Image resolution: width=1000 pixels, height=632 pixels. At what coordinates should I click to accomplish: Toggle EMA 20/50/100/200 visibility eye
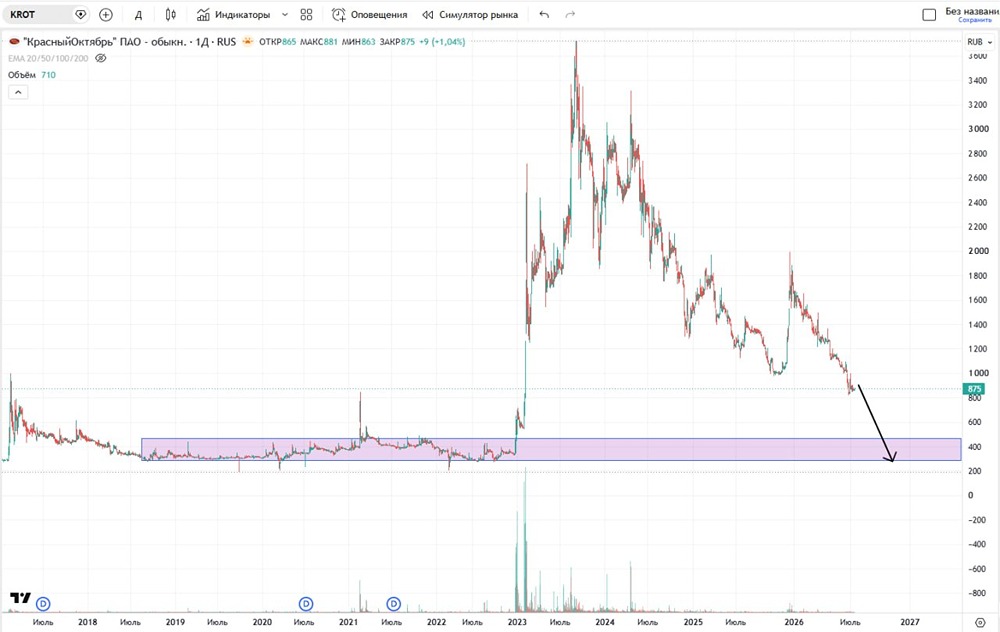(x=100, y=58)
